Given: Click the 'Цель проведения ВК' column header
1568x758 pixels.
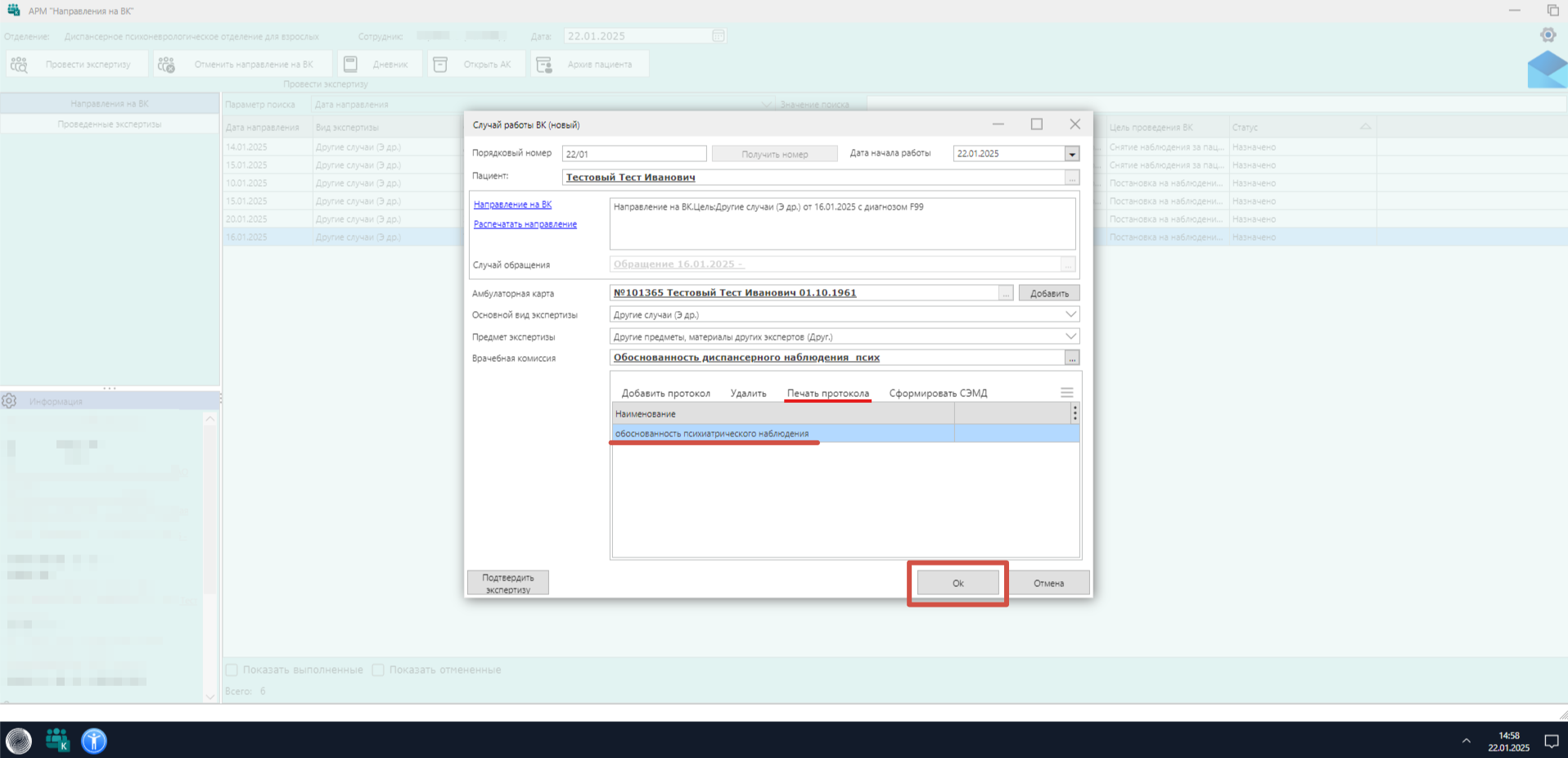Looking at the screenshot, I should pyautogui.click(x=1166, y=128).
